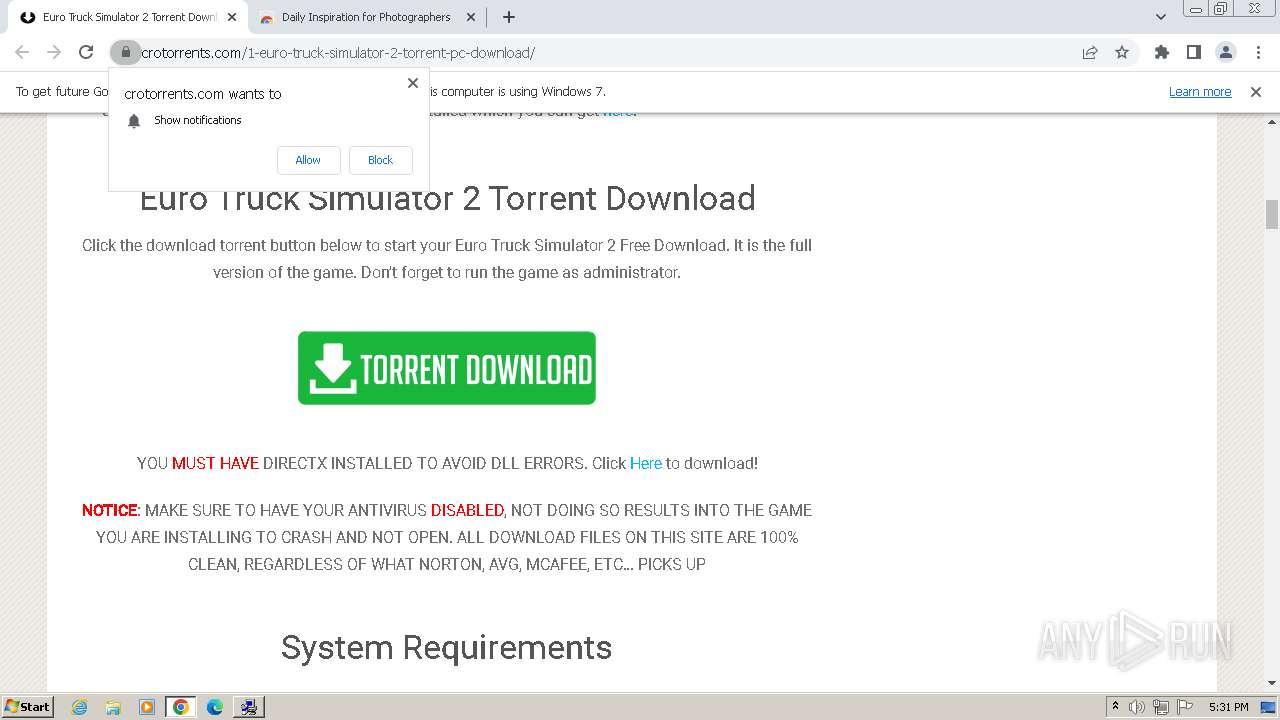Click the browser forward arrow

(54, 52)
